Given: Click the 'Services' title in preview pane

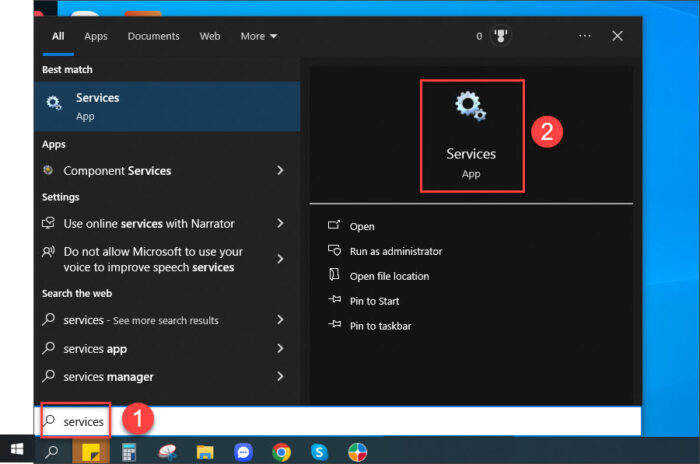Looking at the screenshot, I should 471,154.
